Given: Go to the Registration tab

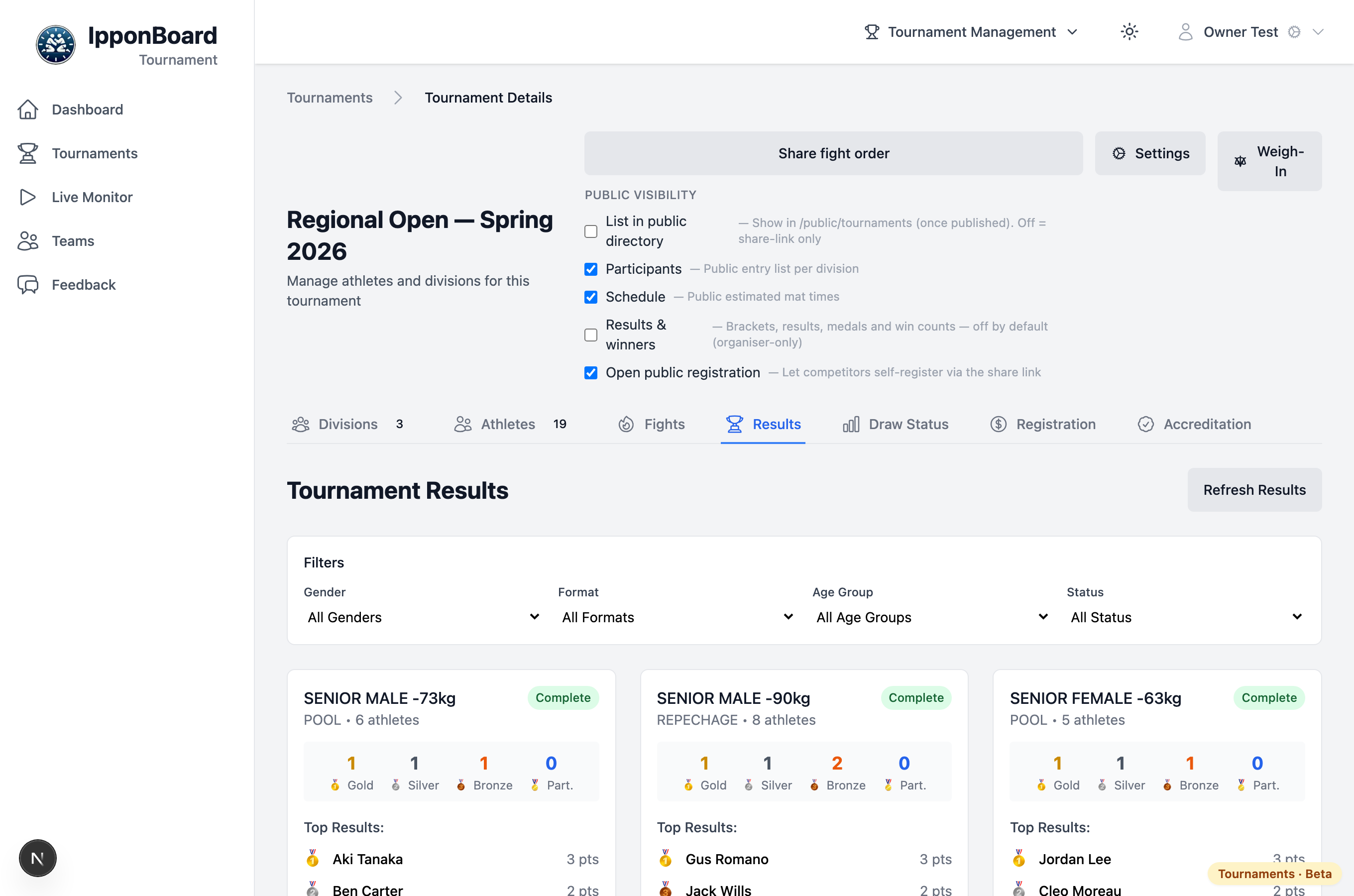Looking at the screenshot, I should [1043, 424].
